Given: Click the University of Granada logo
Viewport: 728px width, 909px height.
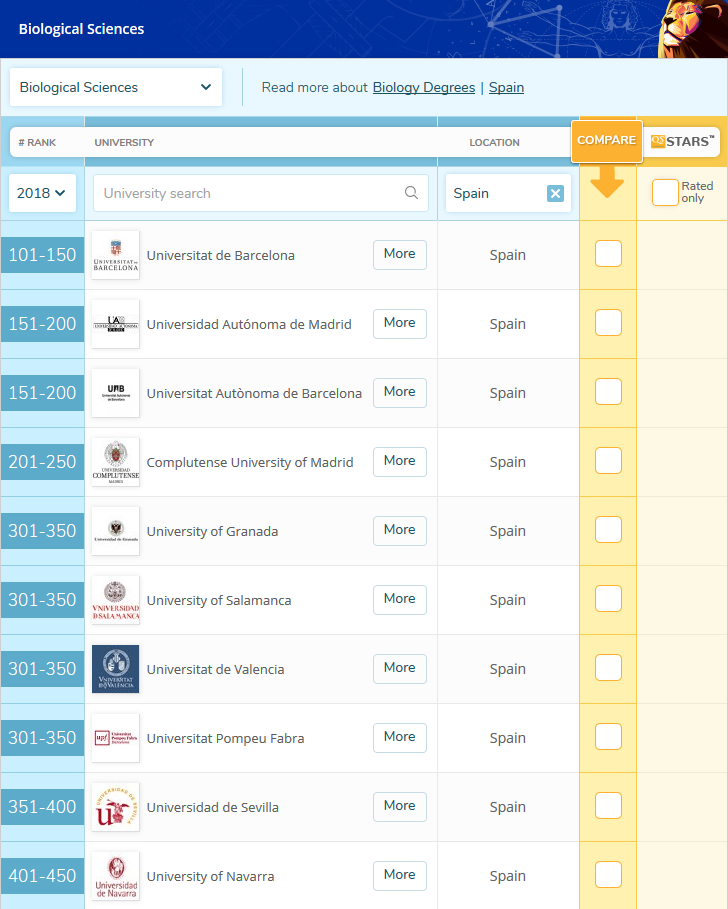Looking at the screenshot, I should coord(115,531).
